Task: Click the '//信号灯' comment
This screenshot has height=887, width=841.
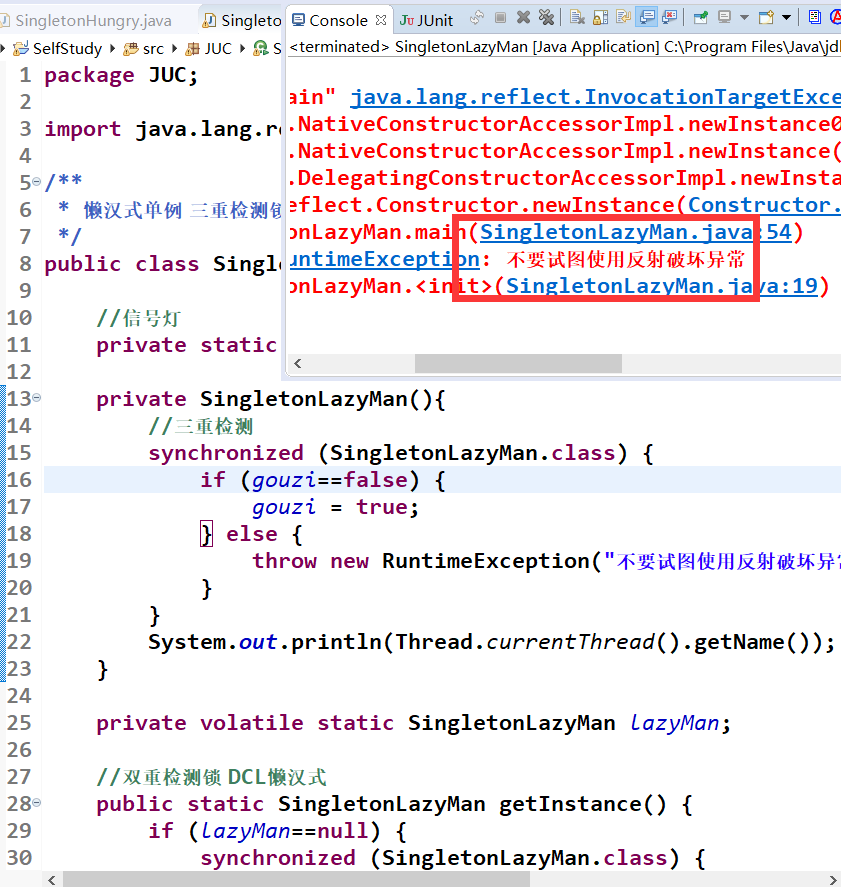Action: coord(138,318)
